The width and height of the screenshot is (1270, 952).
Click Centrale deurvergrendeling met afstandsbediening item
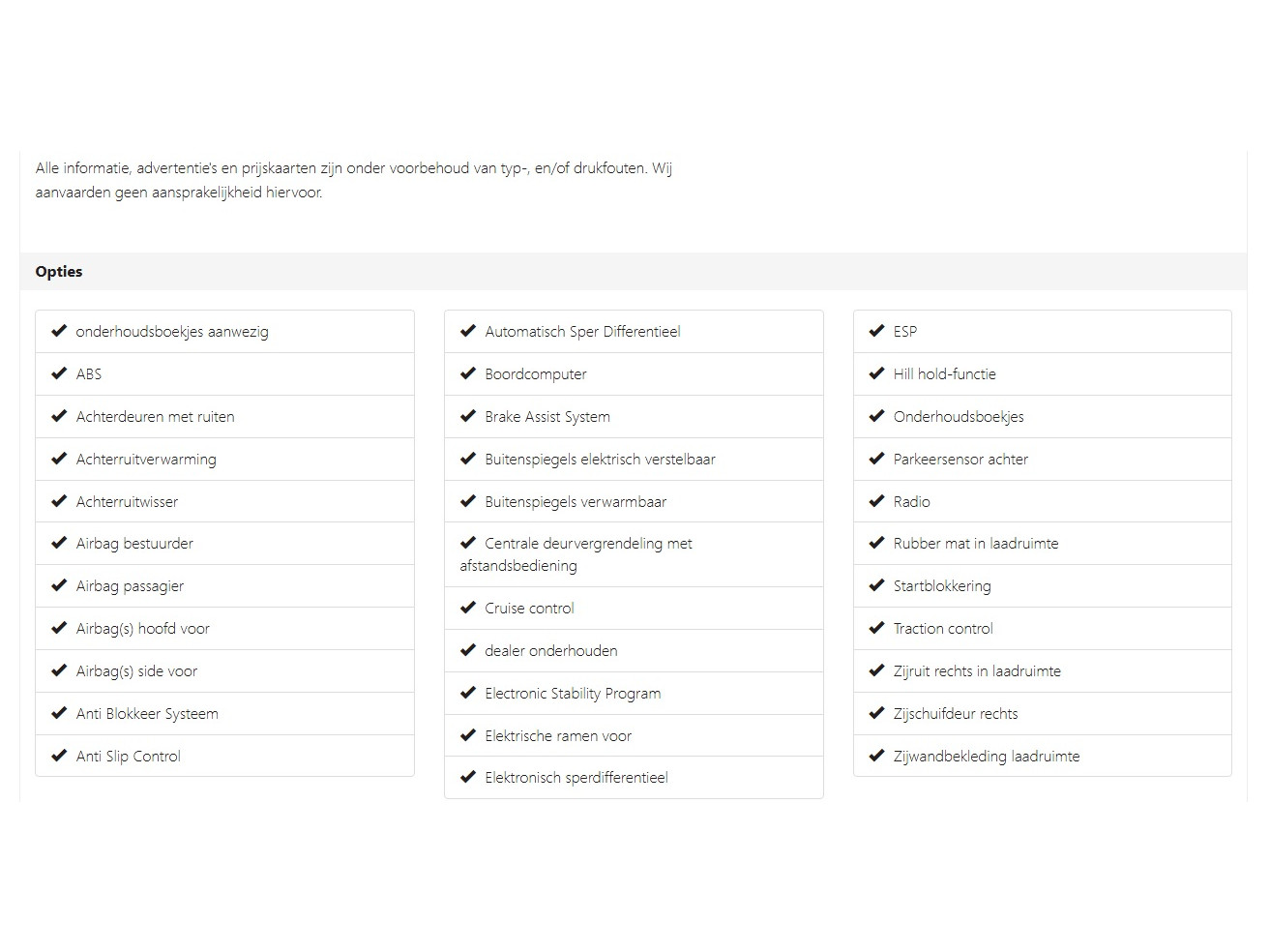pos(634,554)
